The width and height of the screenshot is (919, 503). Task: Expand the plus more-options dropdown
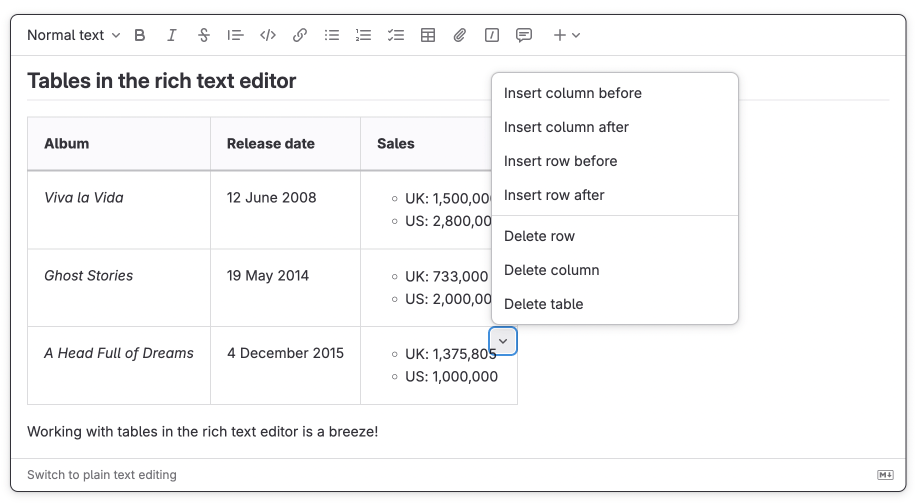coord(566,35)
